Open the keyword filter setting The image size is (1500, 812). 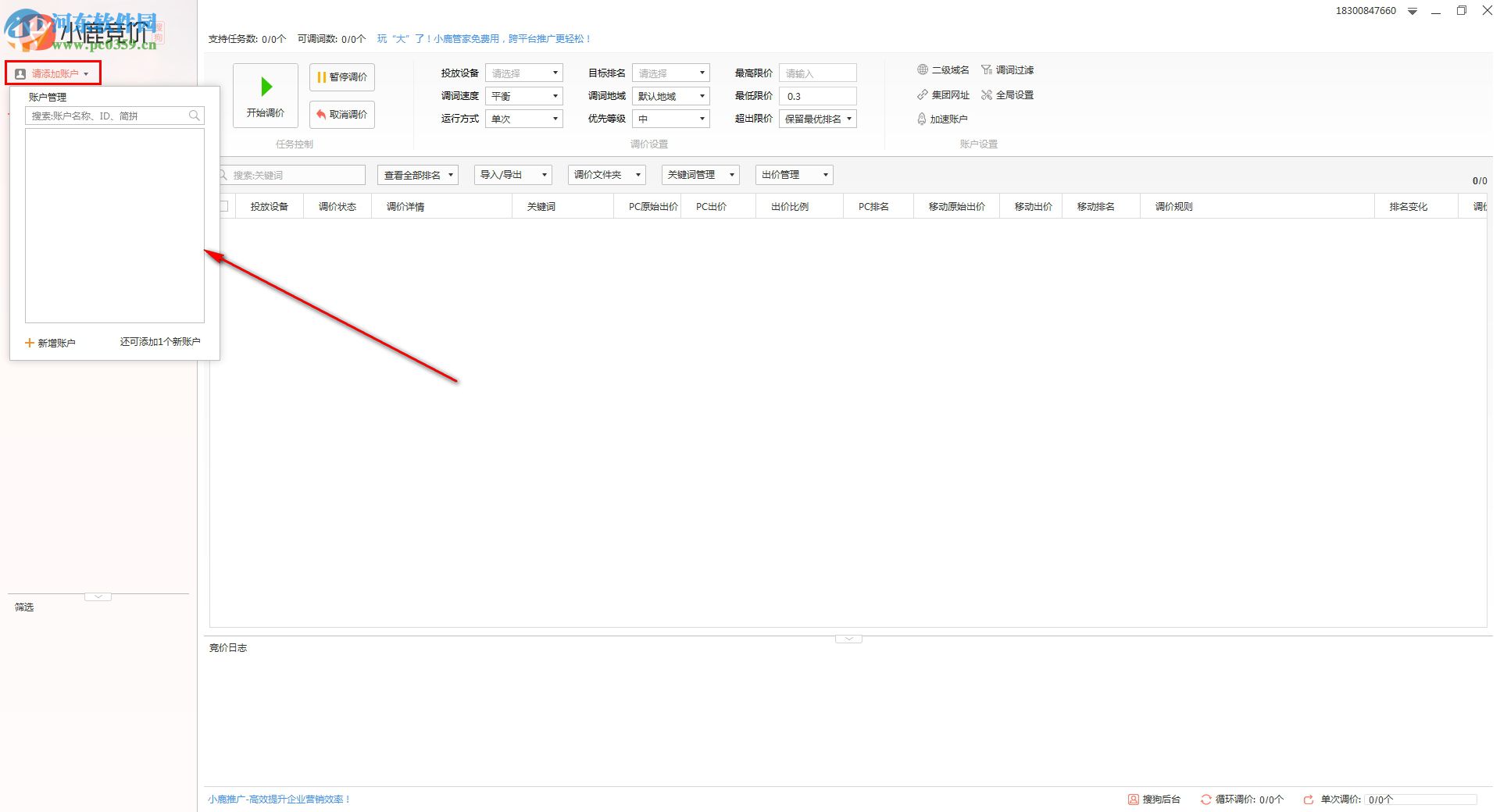[1007, 70]
